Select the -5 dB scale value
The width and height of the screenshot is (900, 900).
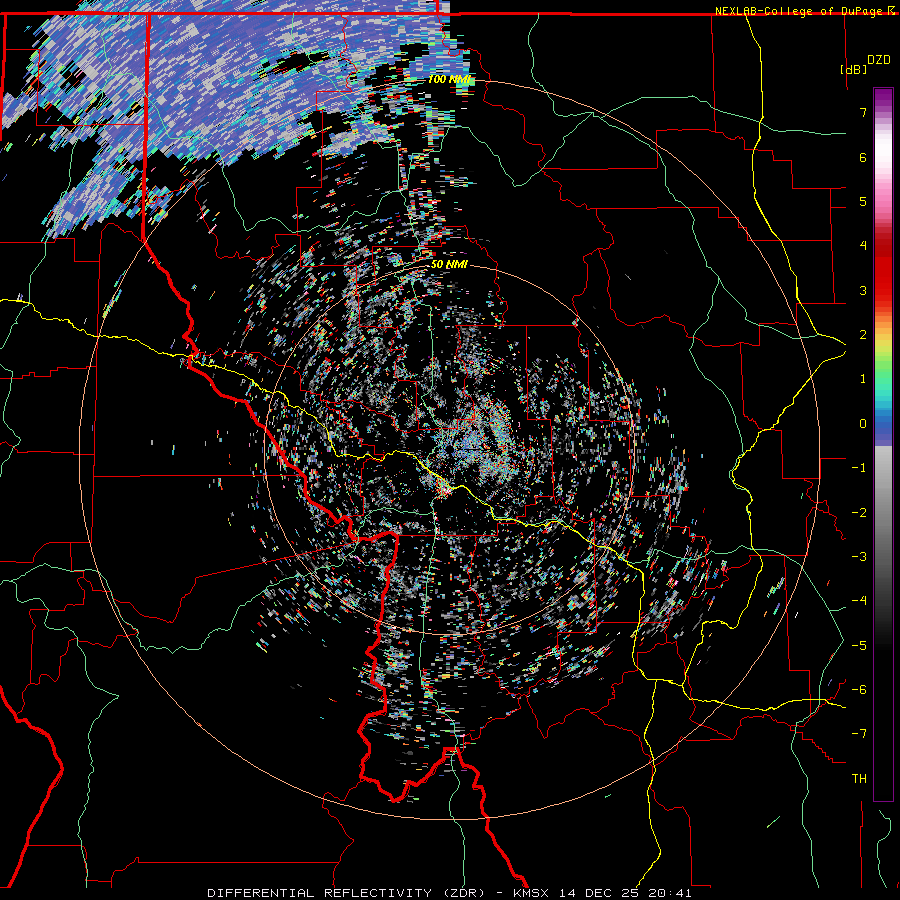tap(859, 646)
